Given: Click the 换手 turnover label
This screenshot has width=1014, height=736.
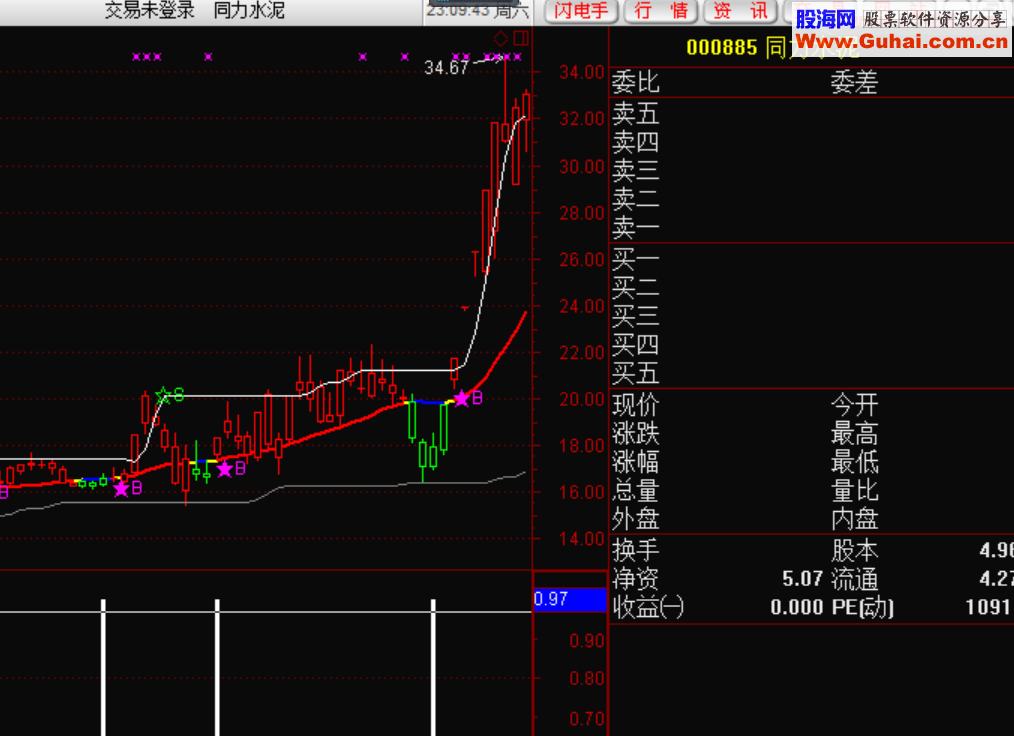Looking at the screenshot, I should [x=636, y=550].
